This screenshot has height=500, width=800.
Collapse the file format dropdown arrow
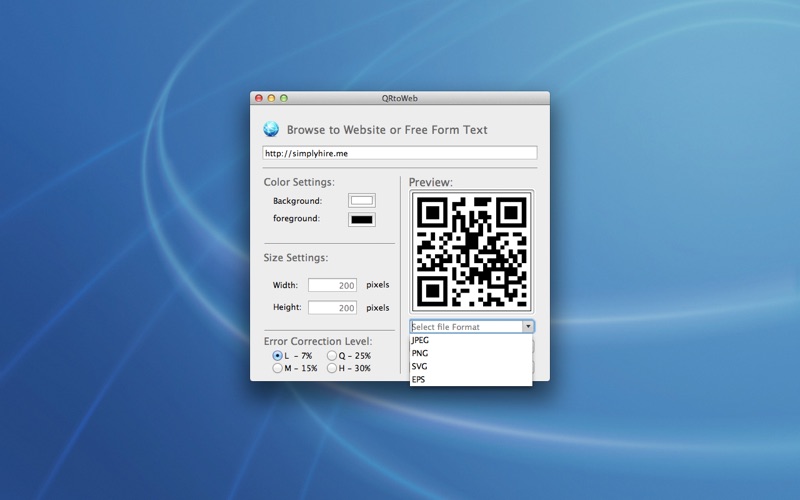[528, 327]
